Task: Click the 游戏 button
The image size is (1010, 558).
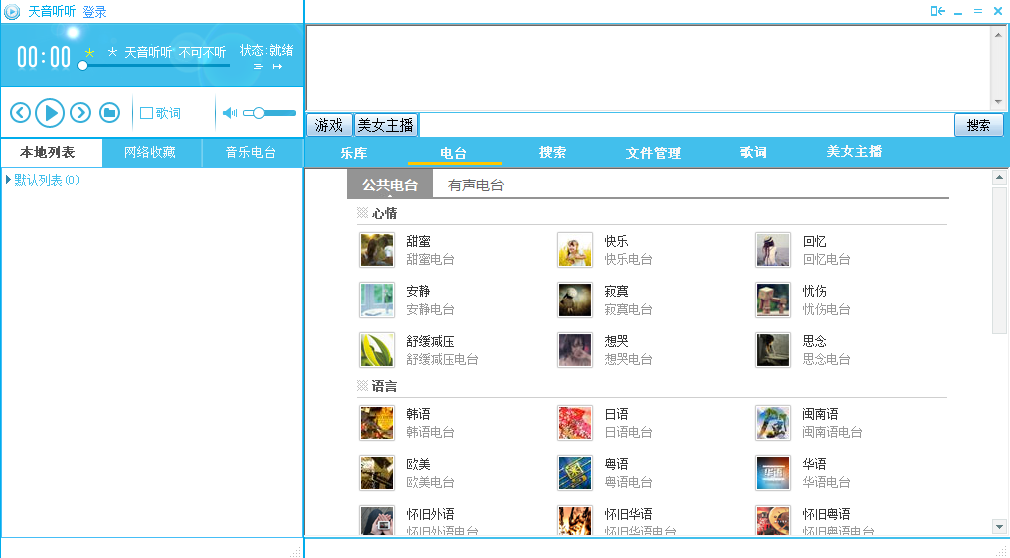Action: [x=329, y=125]
